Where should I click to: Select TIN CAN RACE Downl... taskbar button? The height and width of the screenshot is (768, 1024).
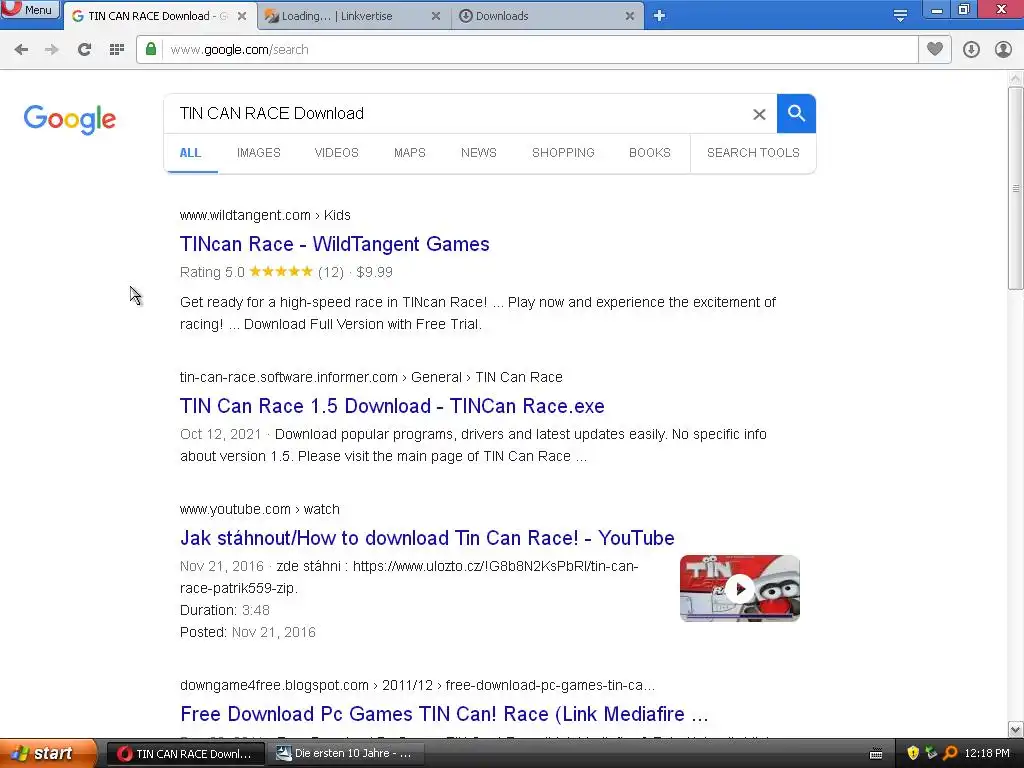pyautogui.click(x=186, y=754)
